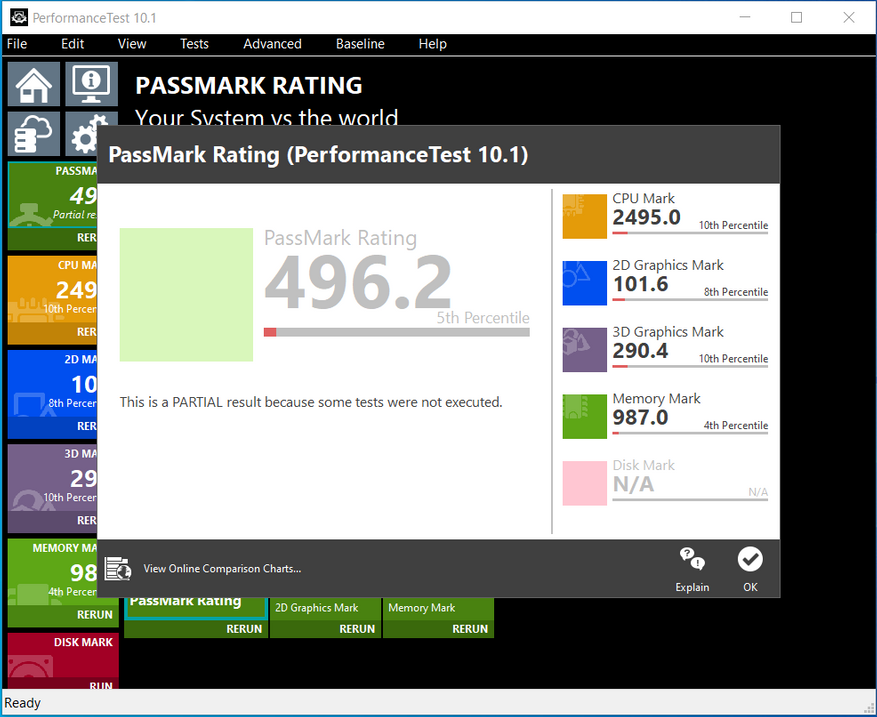Click the 3D Graphics Mark value 290.4

tap(640, 351)
